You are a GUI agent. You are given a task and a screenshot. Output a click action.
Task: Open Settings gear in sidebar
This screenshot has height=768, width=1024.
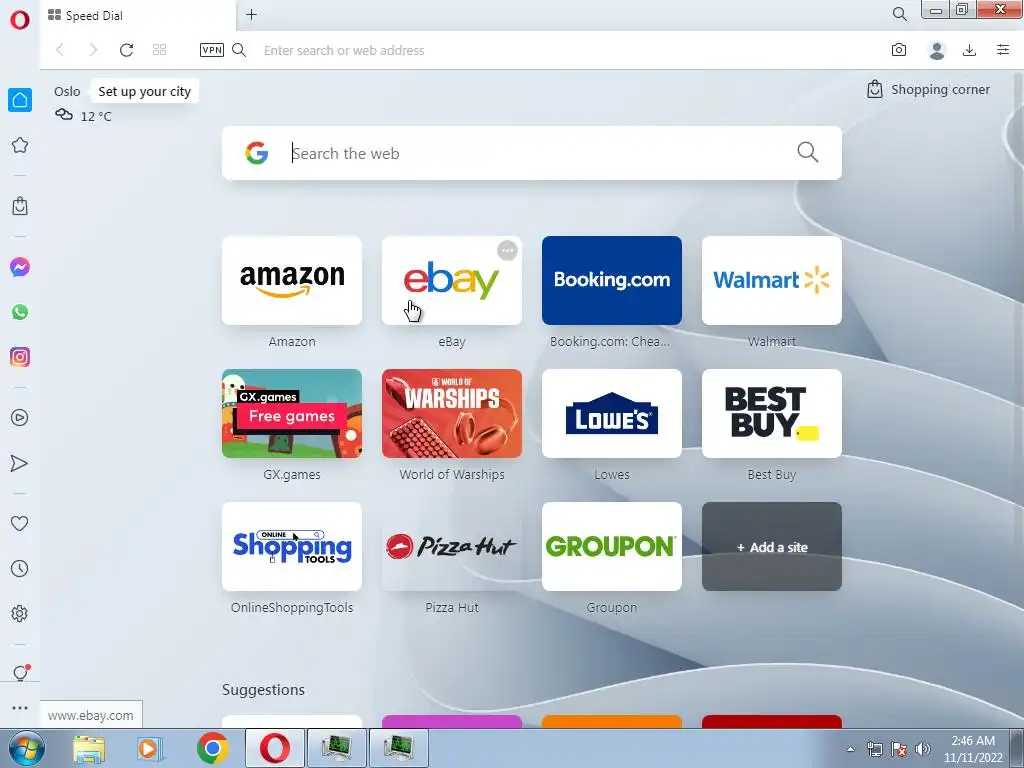pyautogui.click(x=20, y=613)
